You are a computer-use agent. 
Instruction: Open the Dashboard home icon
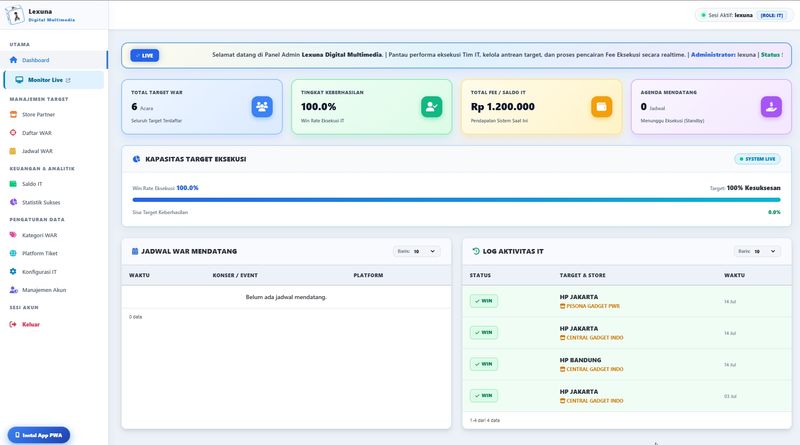(x=13, y=60)
